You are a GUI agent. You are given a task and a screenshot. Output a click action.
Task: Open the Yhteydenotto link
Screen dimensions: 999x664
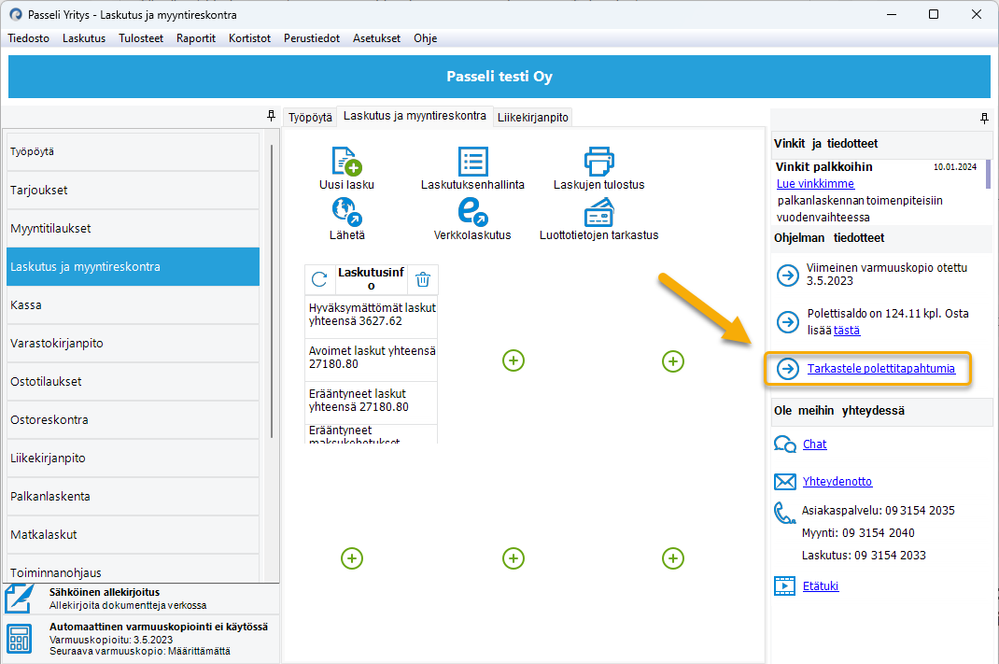pyautogui.click(x=837, y=481)
